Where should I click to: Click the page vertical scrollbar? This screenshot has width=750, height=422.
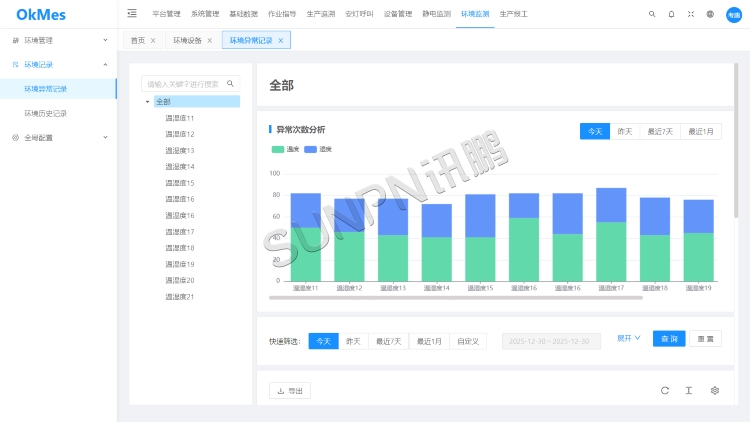click(736, 141)
